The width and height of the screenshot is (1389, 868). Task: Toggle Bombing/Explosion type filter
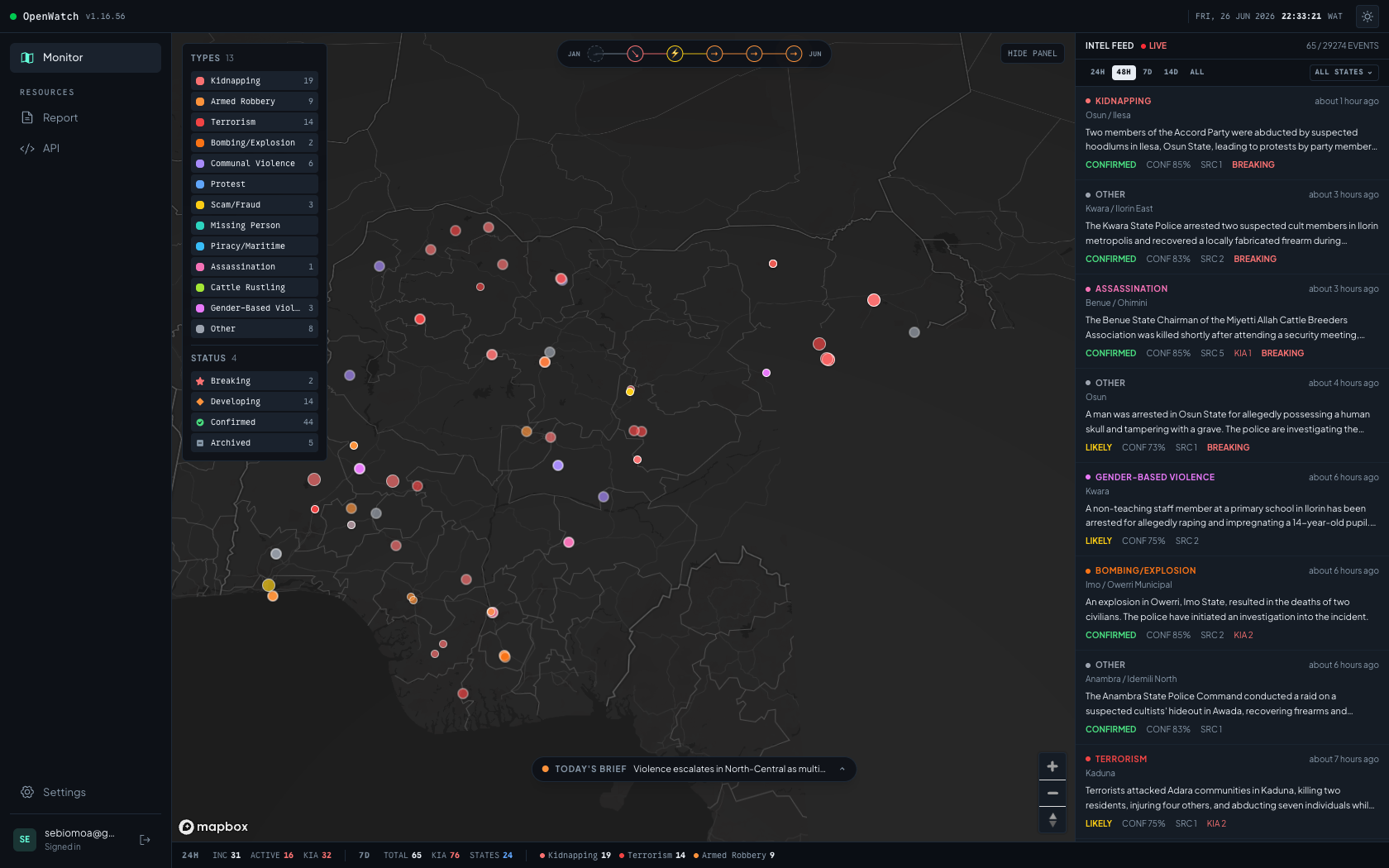click(x=255, y=143)
